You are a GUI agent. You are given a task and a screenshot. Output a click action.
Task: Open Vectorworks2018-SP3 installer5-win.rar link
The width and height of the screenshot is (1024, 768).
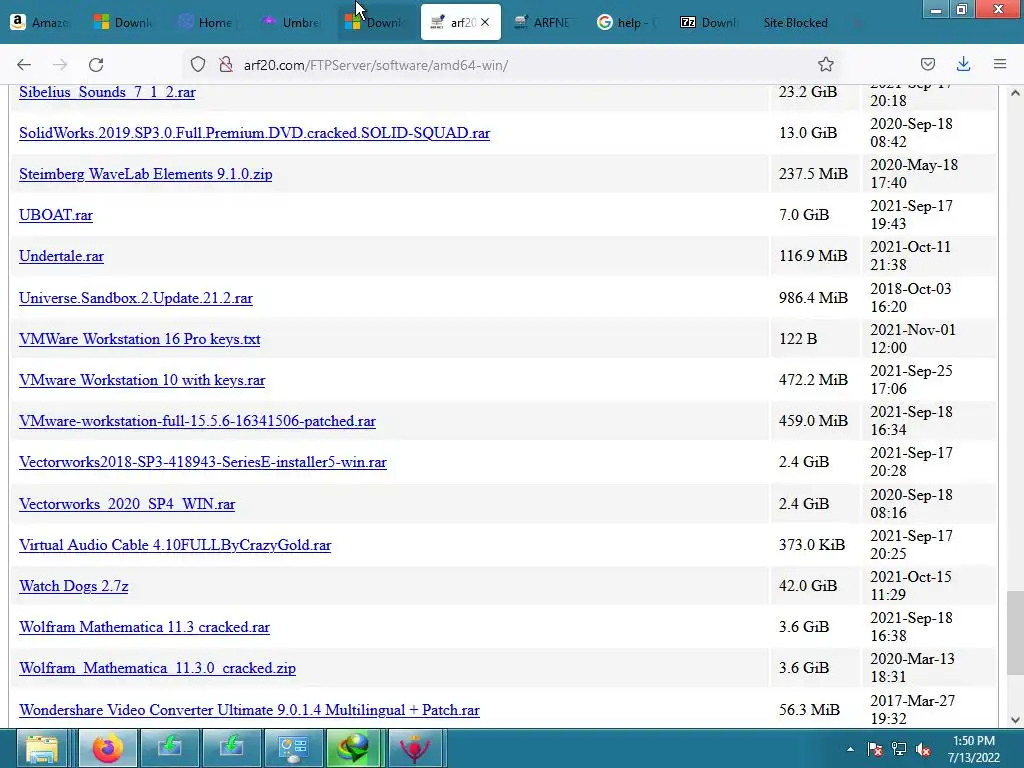click(203, 462)
